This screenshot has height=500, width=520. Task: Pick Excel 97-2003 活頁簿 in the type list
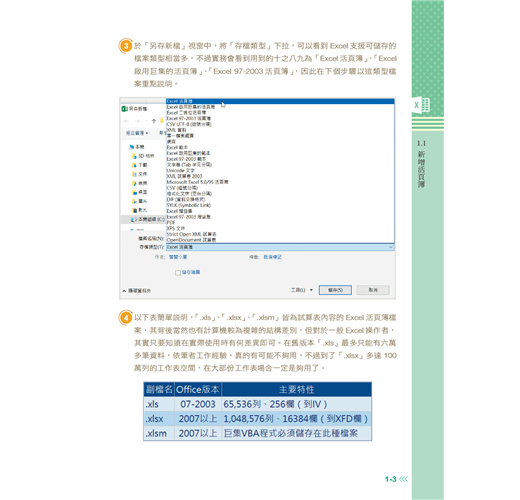point(189,118)
